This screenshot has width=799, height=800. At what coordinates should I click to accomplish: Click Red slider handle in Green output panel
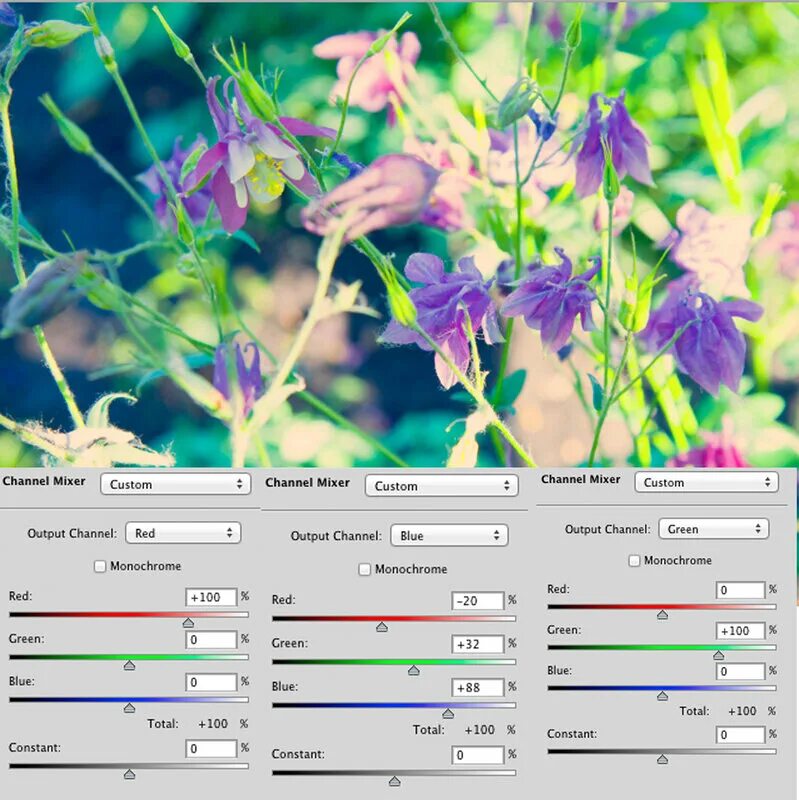pyautogui.click(x=662, y=615)
